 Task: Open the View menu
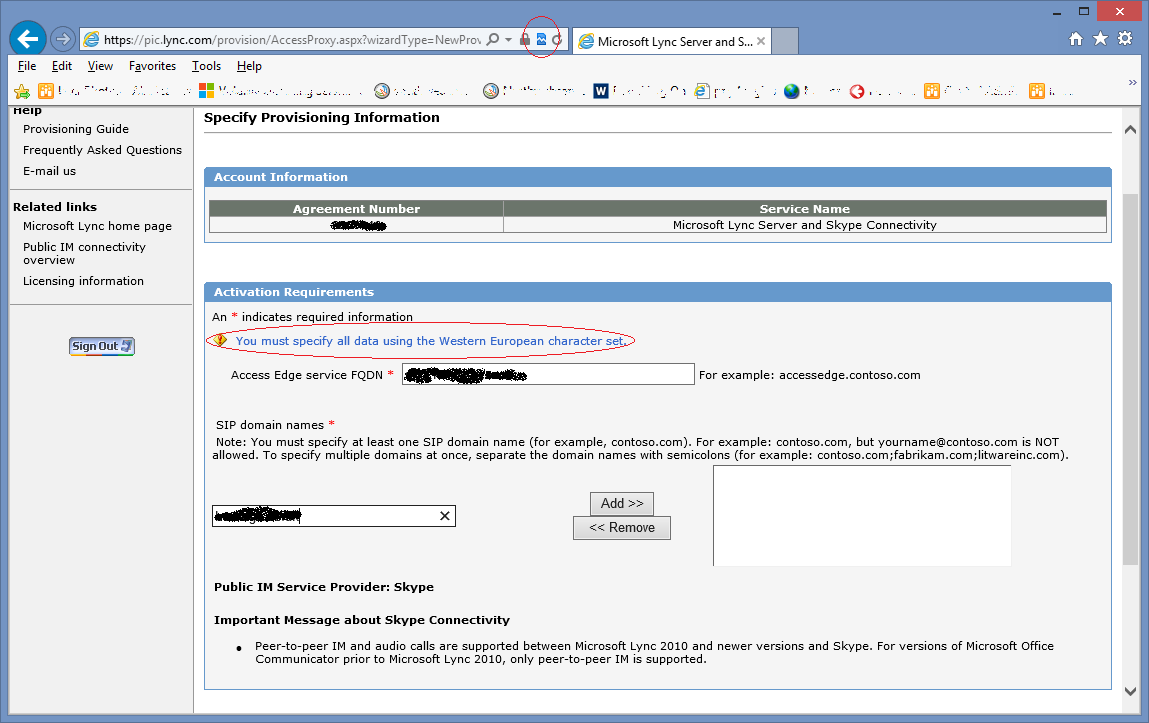pos(100,66)
